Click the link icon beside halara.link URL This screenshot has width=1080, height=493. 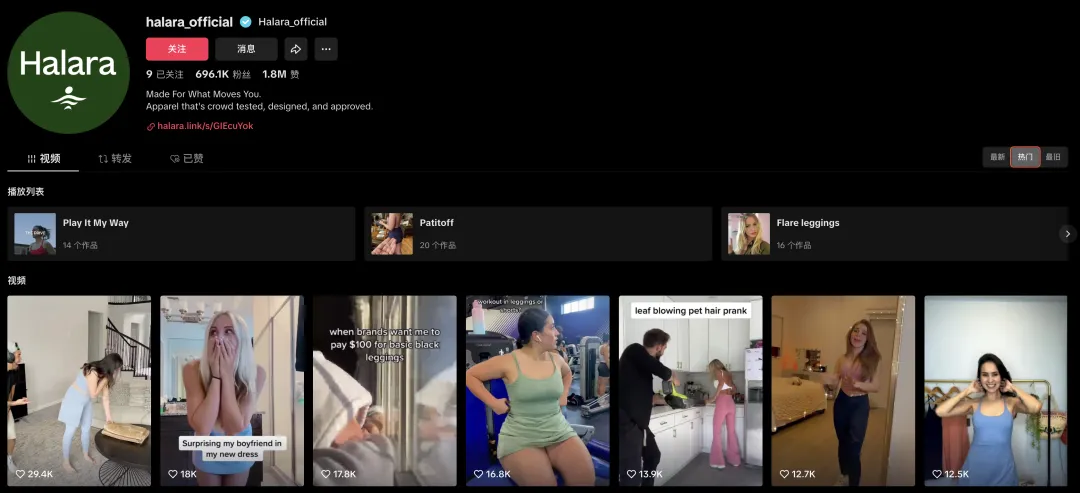tap(151, 127)
